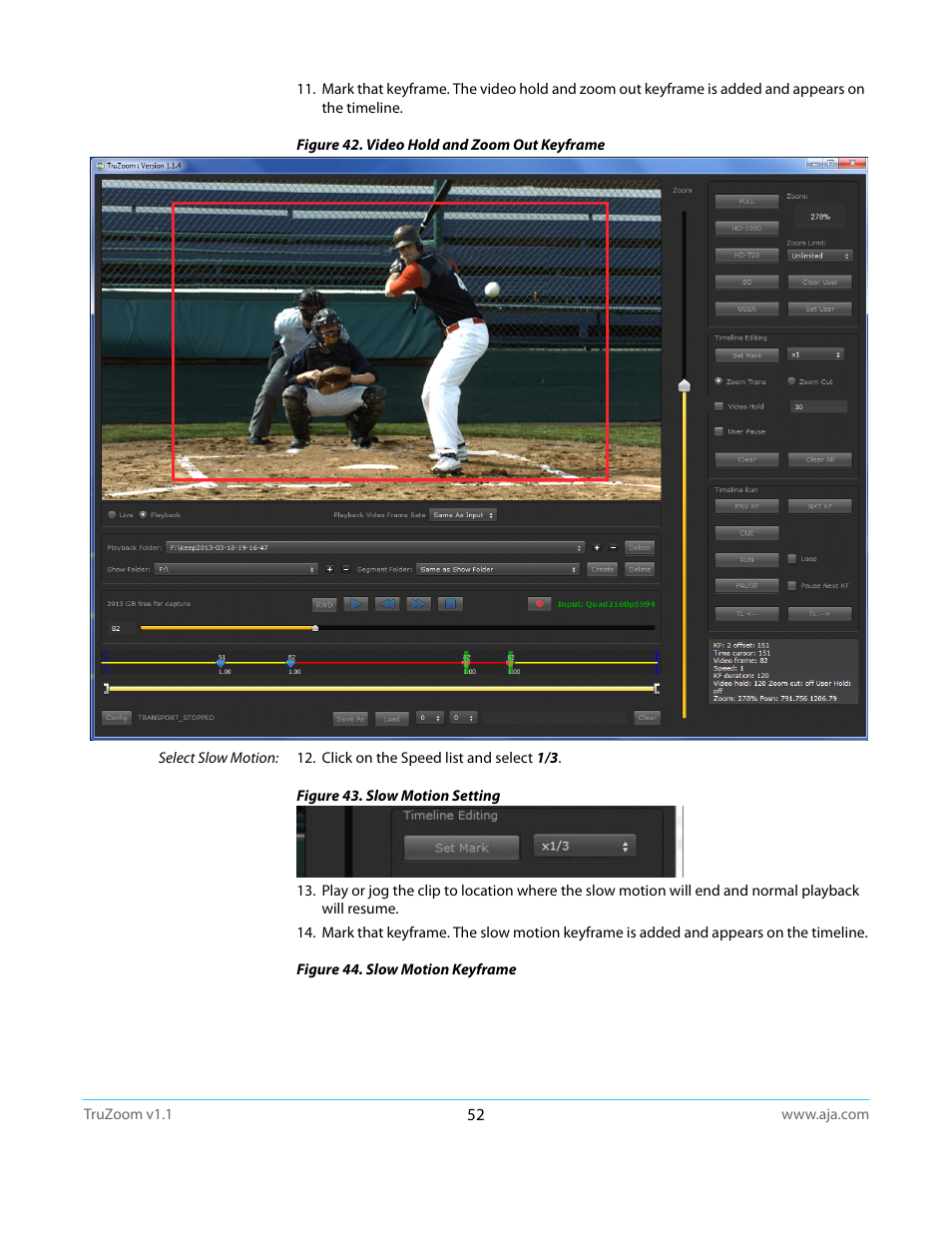Open the Zoom Limit dropdown

tap(819, 256)
